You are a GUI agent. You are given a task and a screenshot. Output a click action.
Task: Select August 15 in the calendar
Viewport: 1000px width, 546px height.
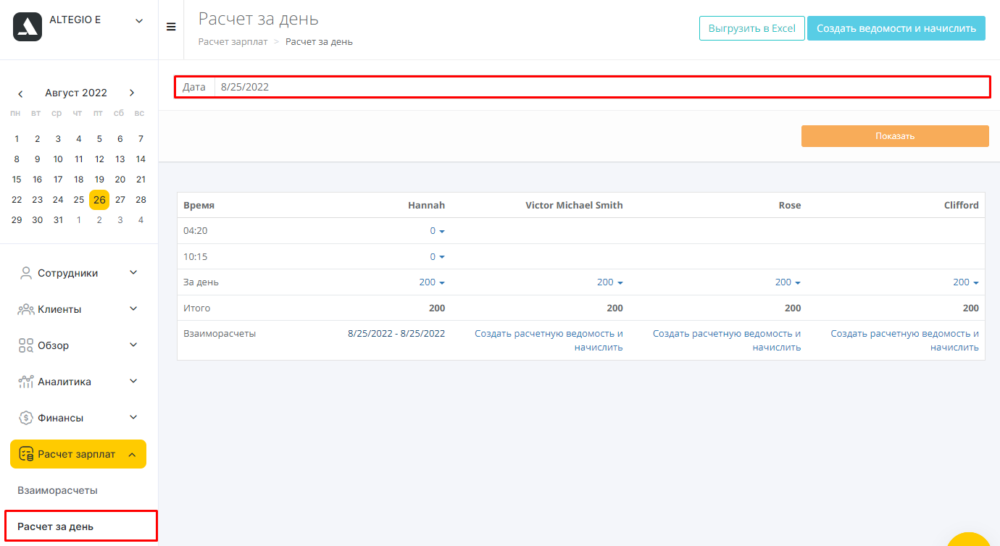[17, 179]
